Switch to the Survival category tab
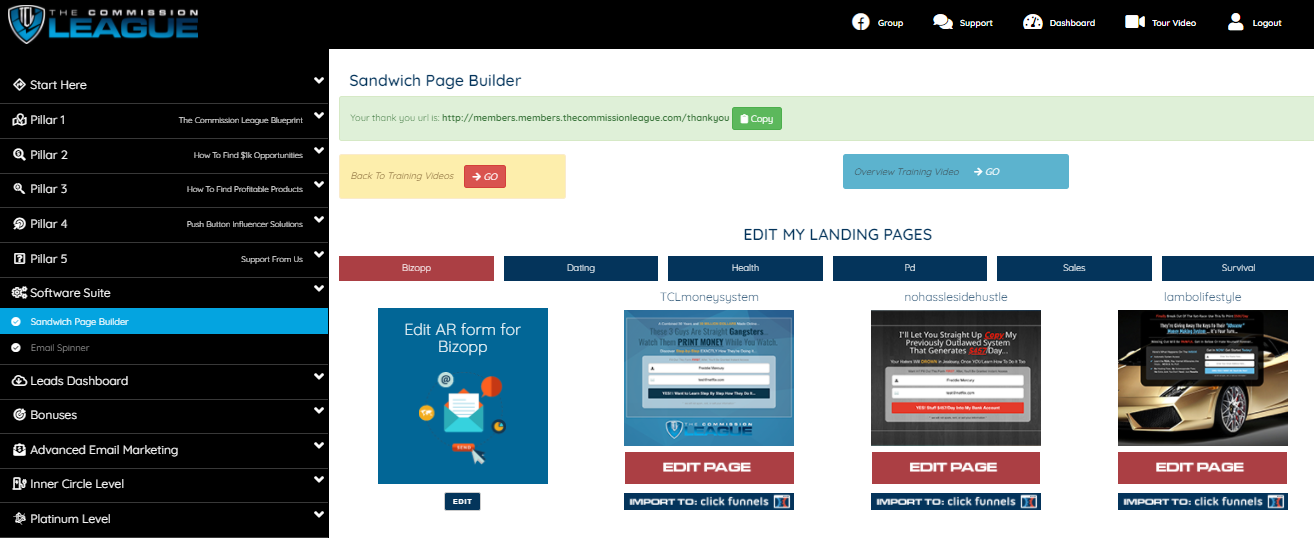The image size is (1314, 538). click(1237, 268)
